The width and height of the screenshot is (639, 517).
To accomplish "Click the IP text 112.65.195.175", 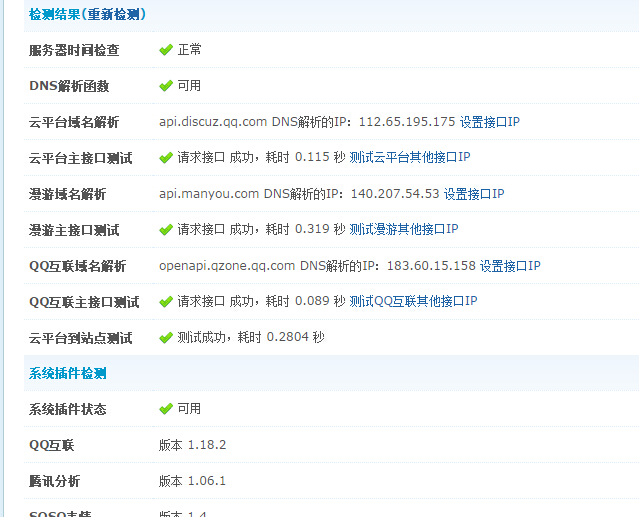I will 406,122.
